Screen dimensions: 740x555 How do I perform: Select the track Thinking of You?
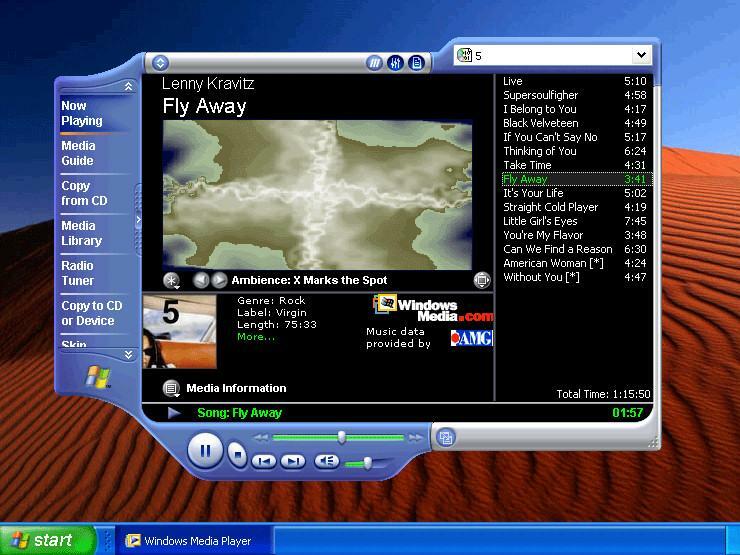575,151
